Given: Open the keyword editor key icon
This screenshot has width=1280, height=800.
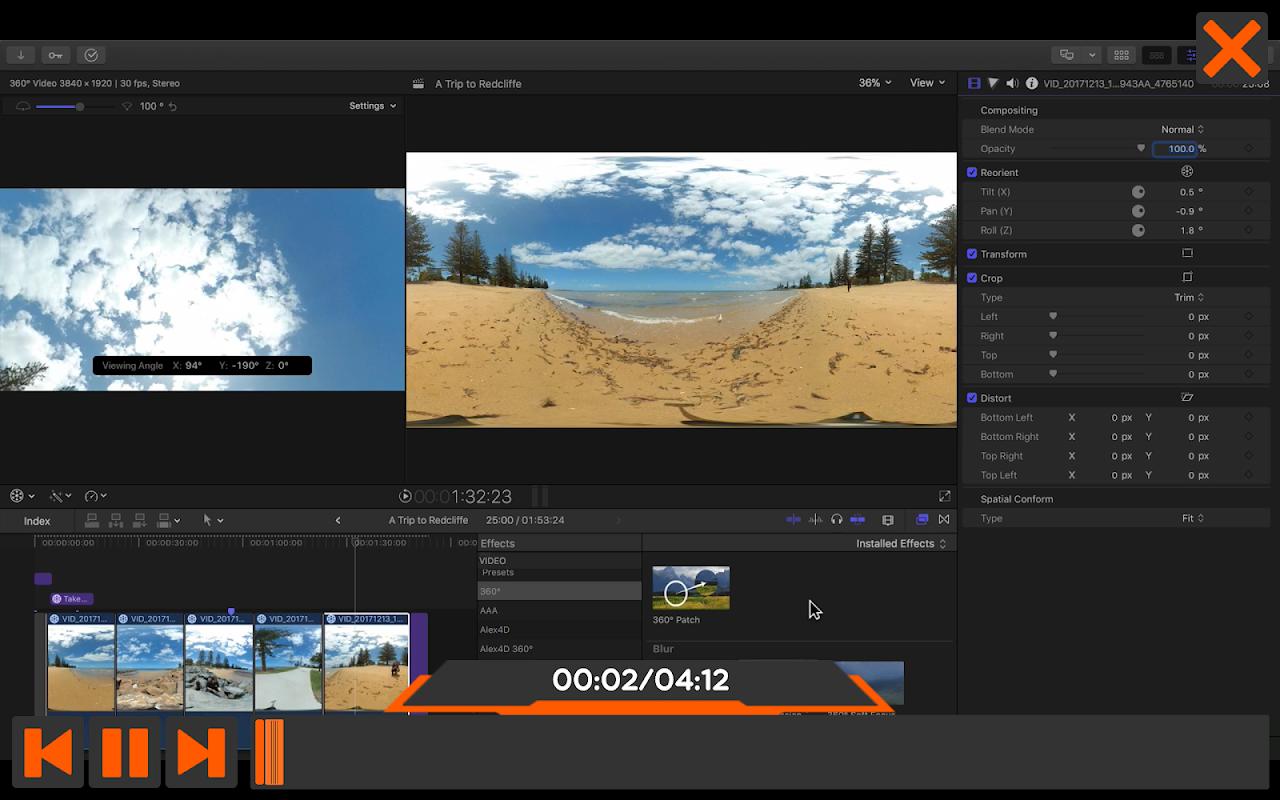Looking at the screenshot, I should (x=56, y=55).
